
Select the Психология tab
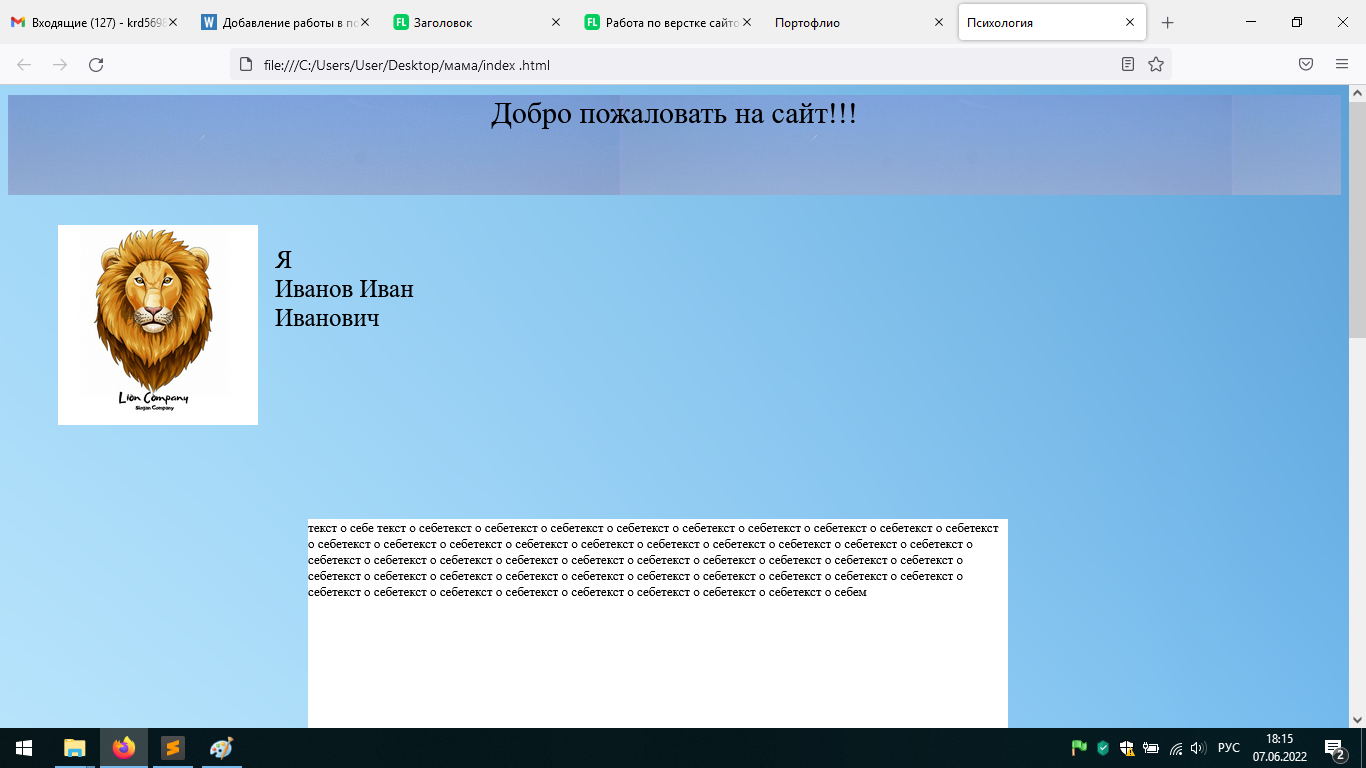click(1052, 22)
